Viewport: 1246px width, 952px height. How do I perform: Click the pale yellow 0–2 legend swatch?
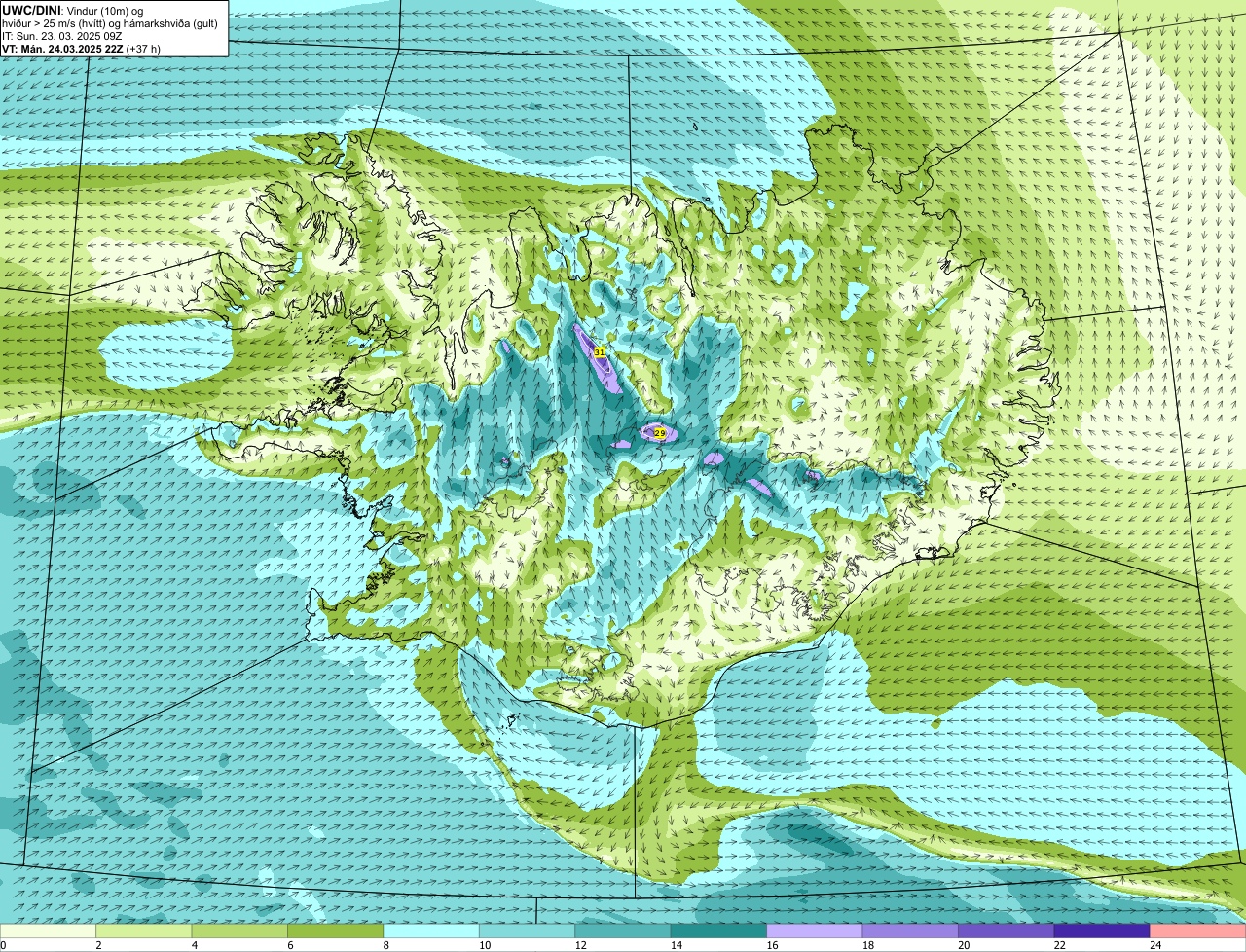[49, 931]
